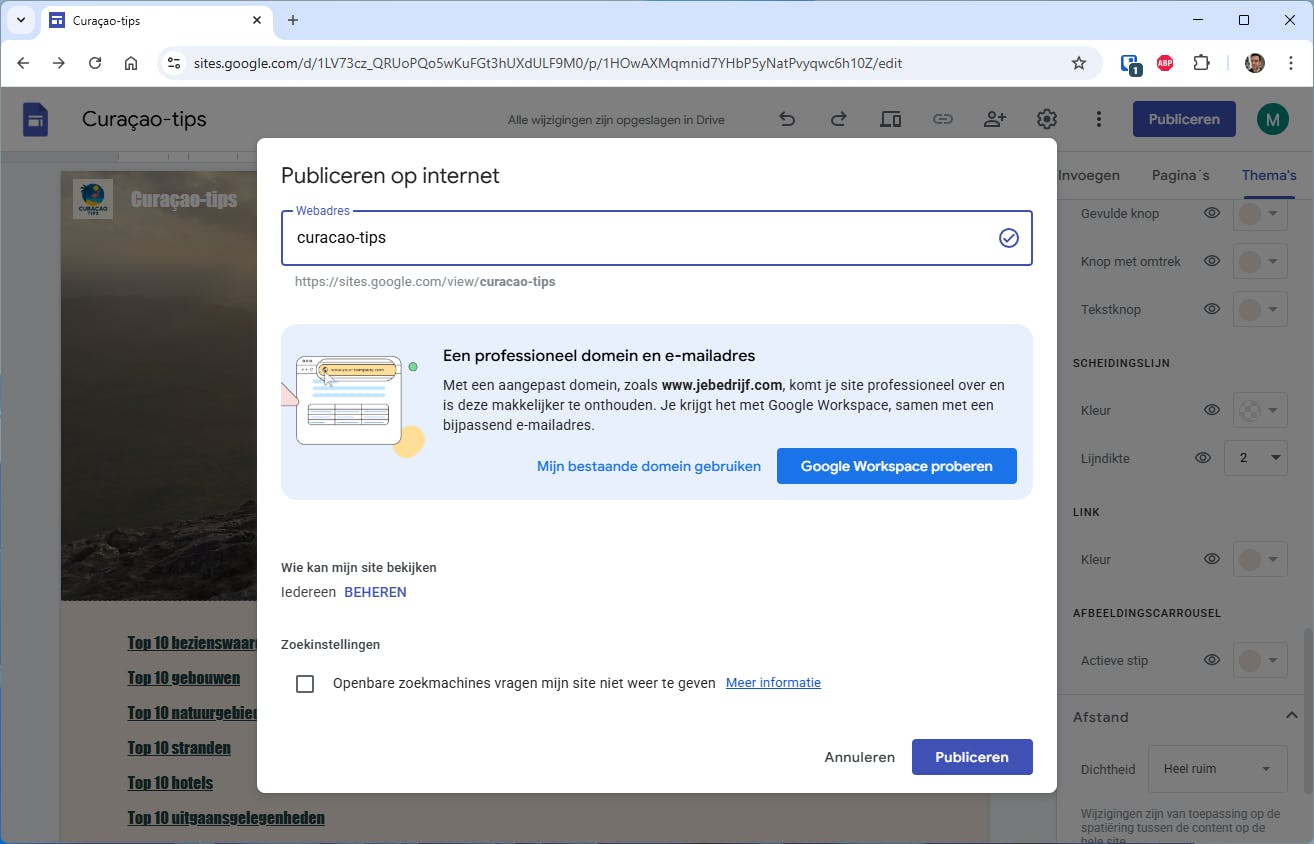Open Scheidingslijn Kleur color dropdown
1314x844 pixels.
point(1260,410)
